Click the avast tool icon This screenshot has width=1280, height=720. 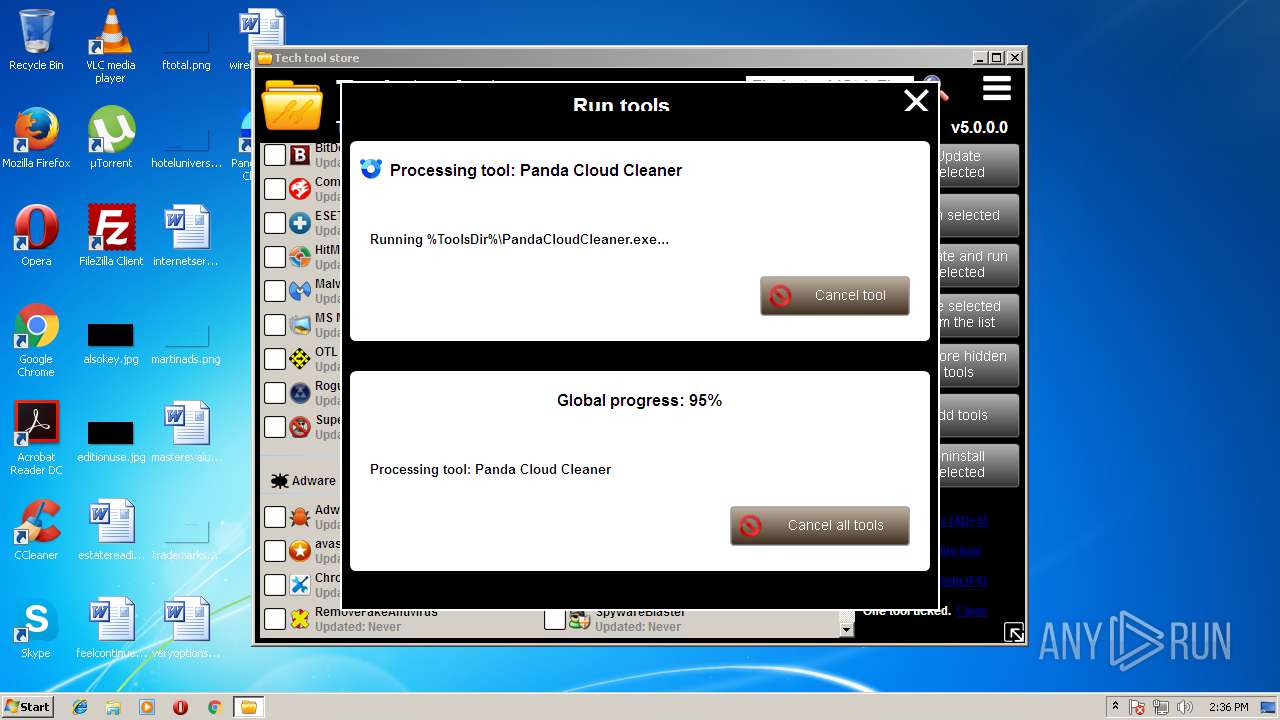[x=300, y=551]
